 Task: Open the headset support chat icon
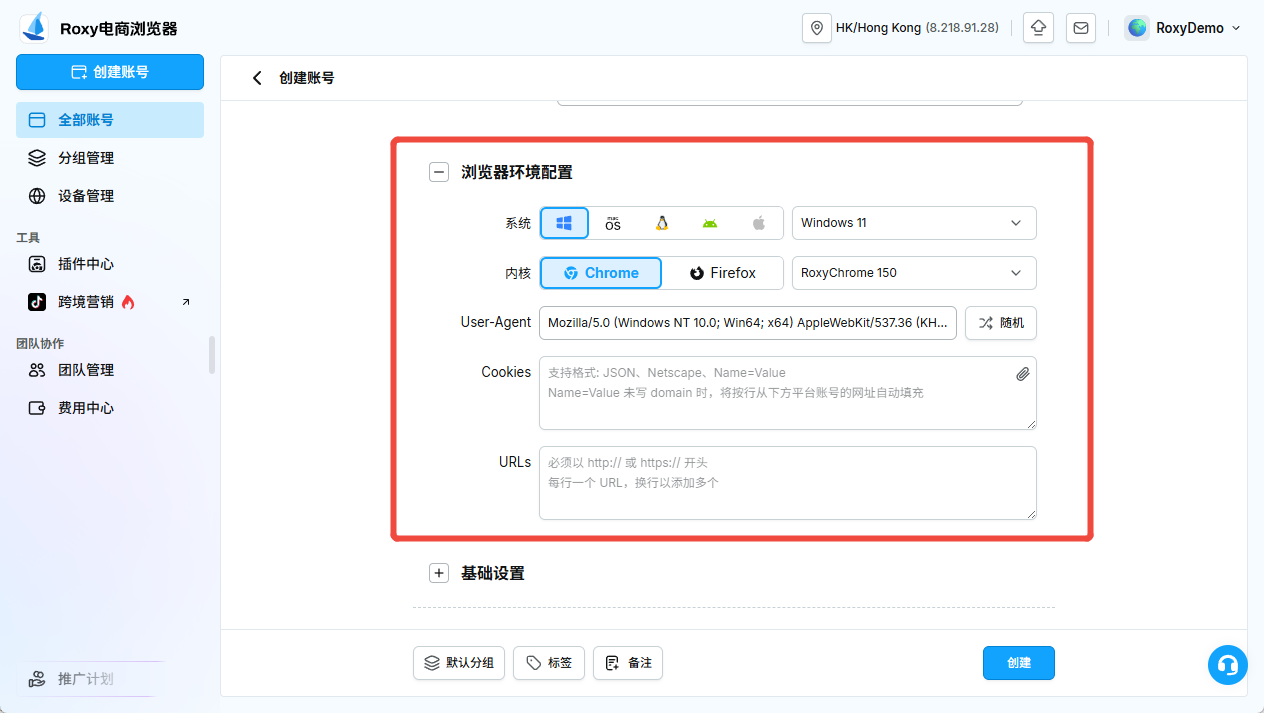[1227, 664]
